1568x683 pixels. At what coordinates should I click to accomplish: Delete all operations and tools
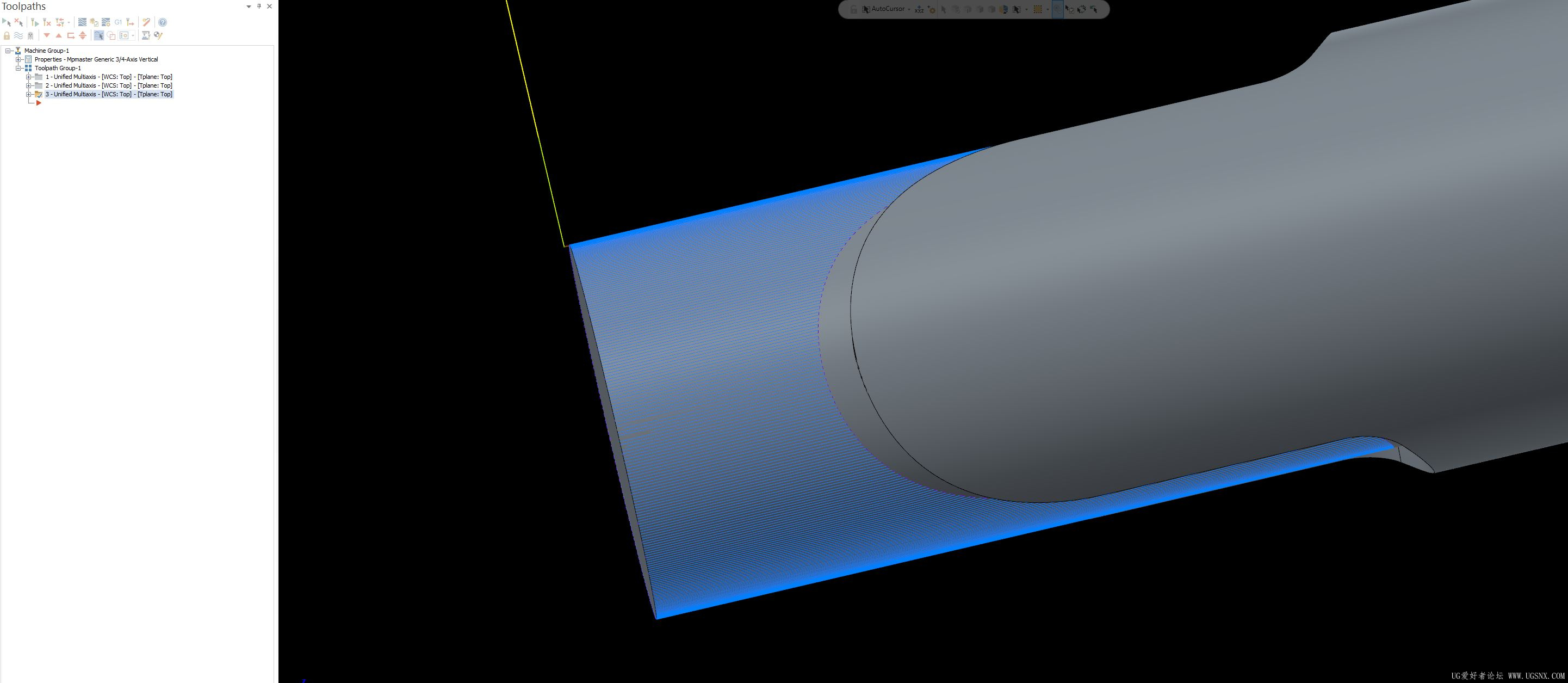(x=147, y=22)
